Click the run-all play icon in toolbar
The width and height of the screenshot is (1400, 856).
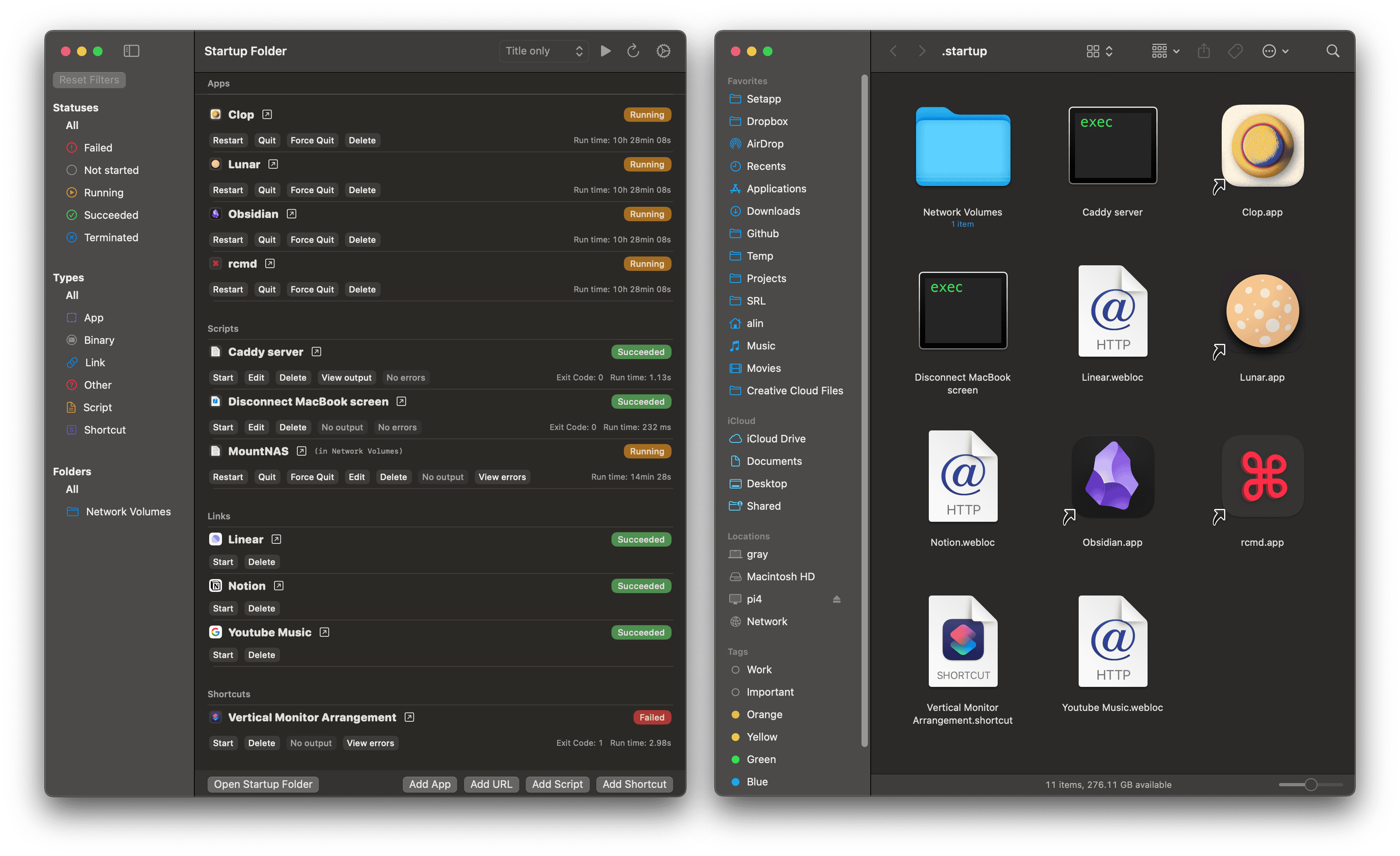[x=606, y=51]
